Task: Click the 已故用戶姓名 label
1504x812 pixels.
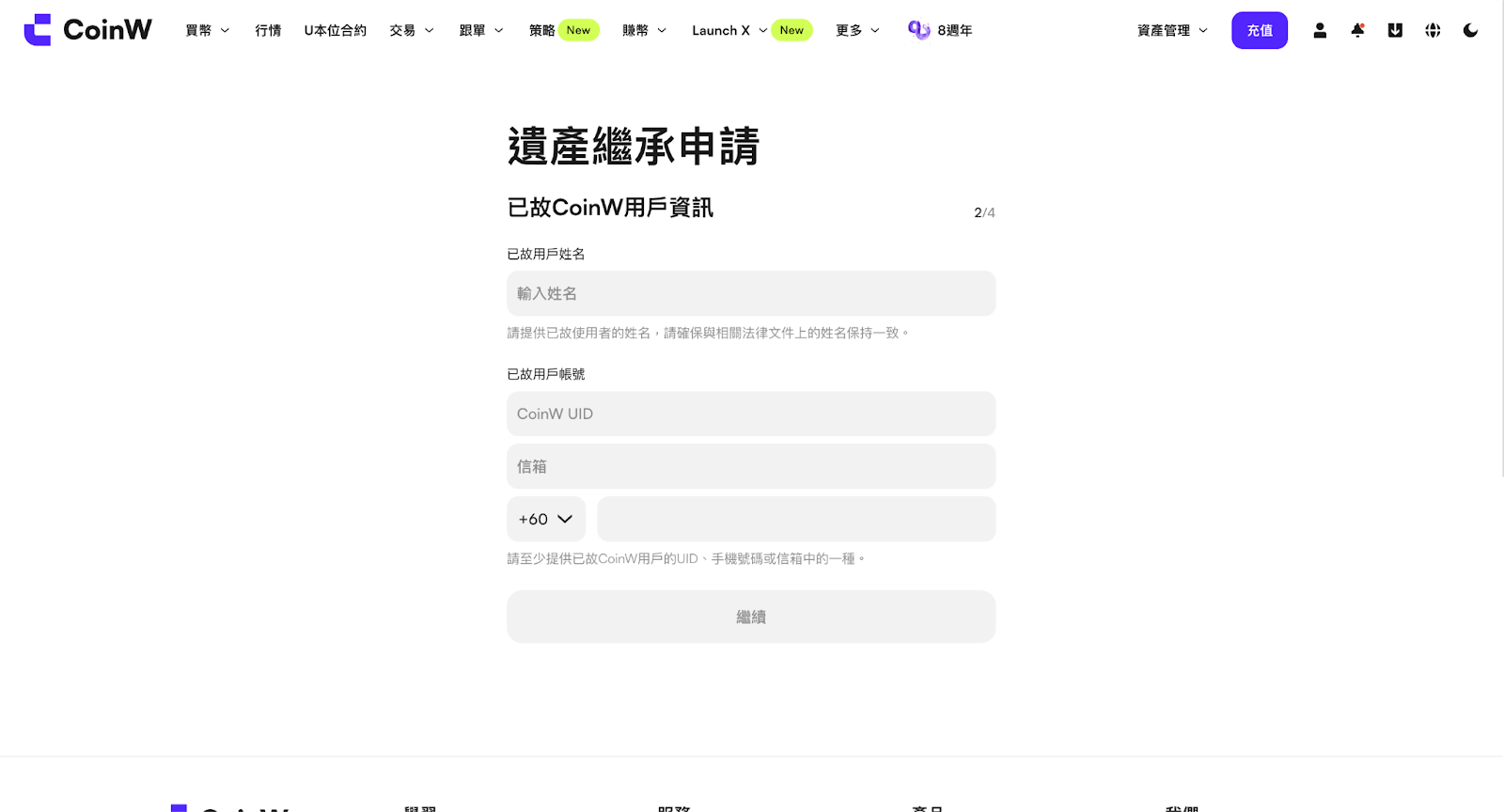Action: click(546, 254)
